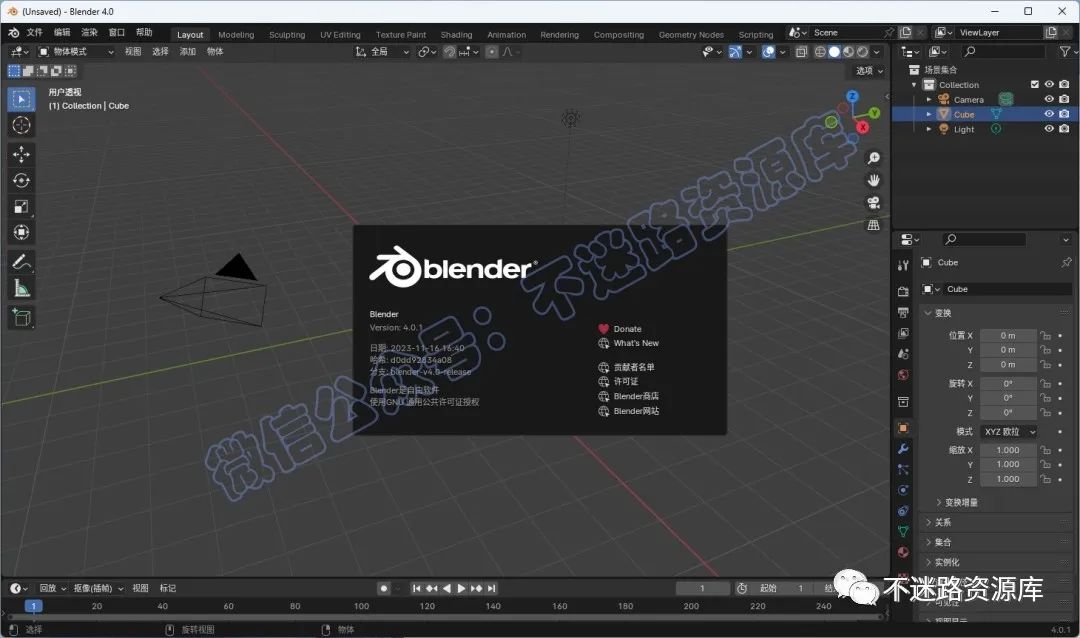Open What's New link on splash

[628, 343]
